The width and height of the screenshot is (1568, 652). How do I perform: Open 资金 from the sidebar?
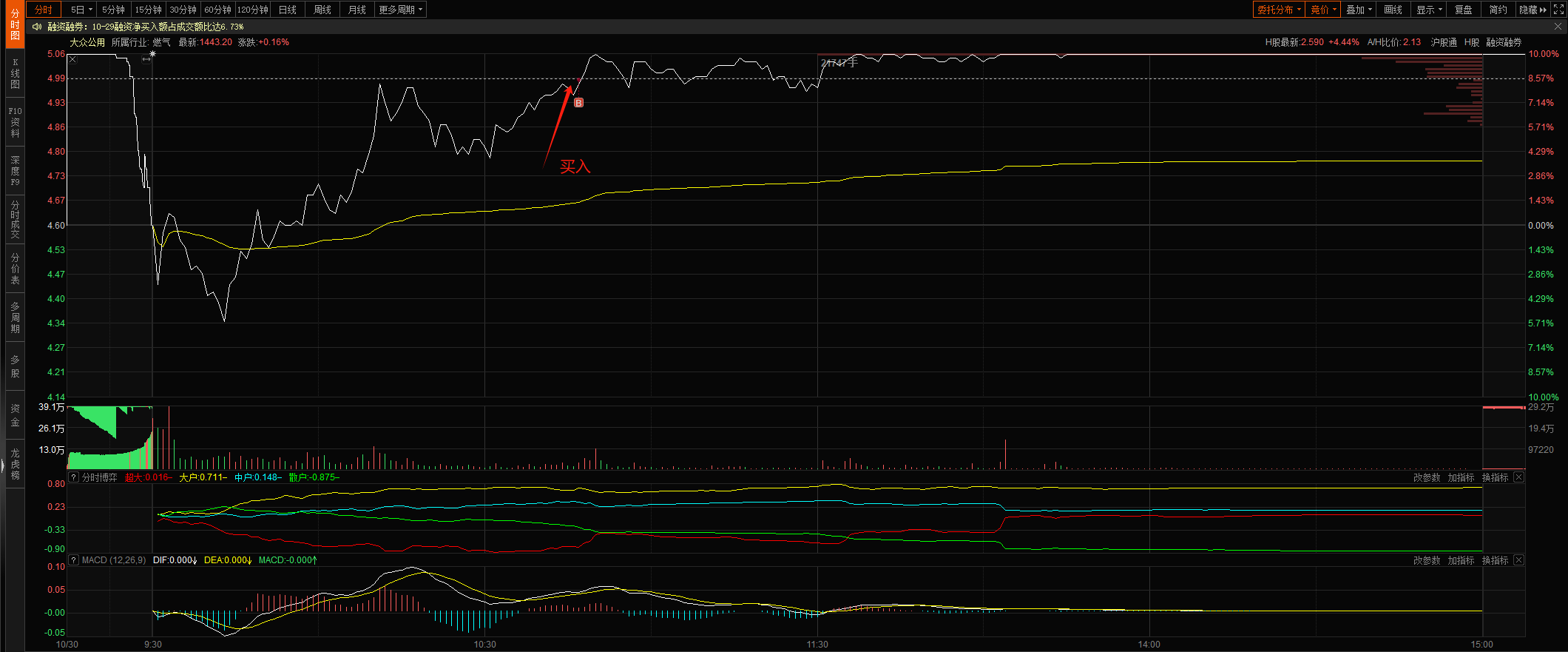[x=15, y=415]
